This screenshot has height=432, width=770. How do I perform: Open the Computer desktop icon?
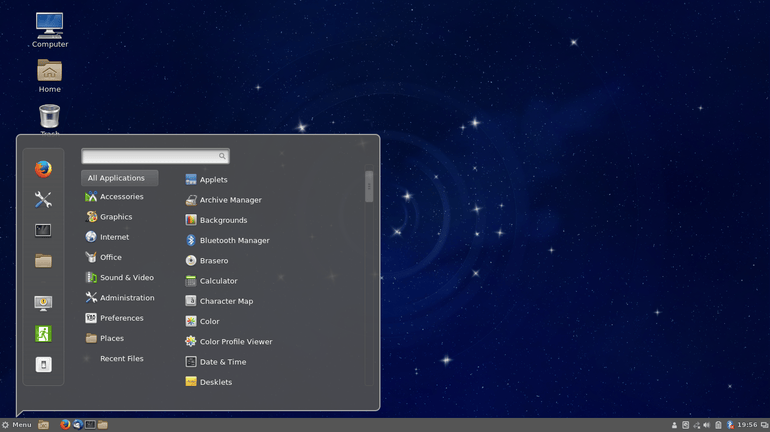pos(49,26)
